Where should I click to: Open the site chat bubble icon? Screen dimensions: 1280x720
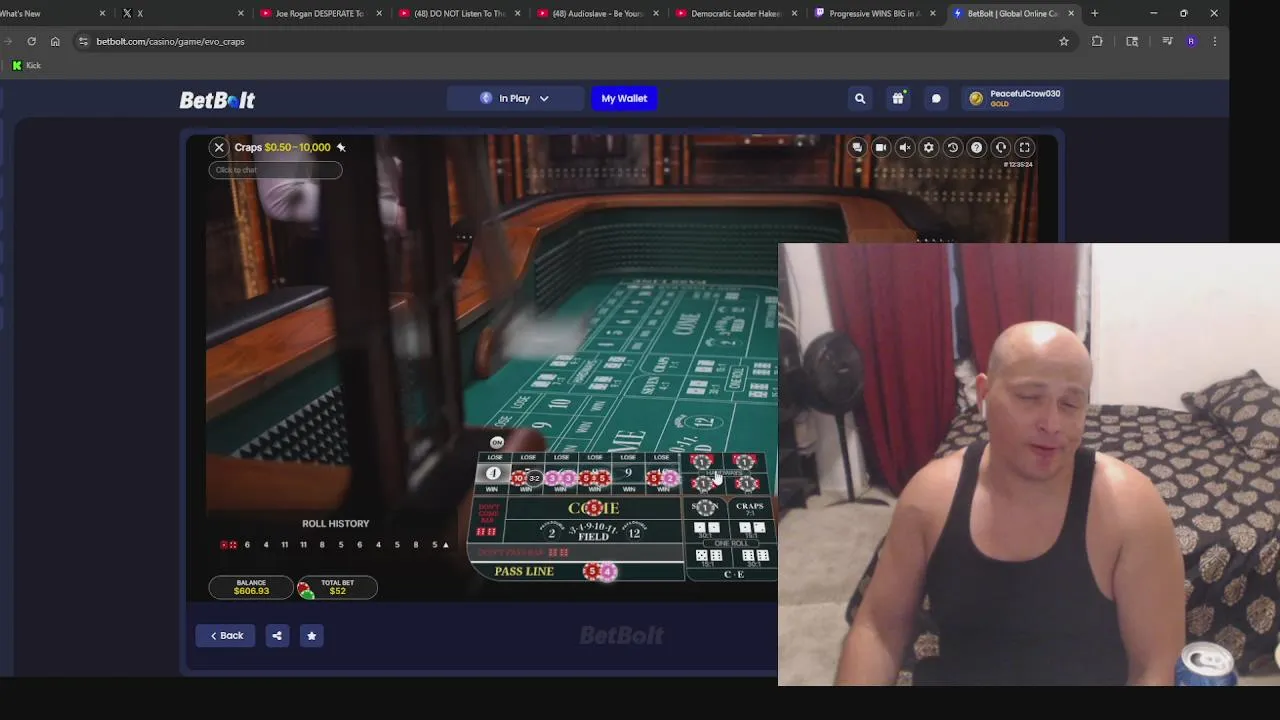tap(936, 98)
